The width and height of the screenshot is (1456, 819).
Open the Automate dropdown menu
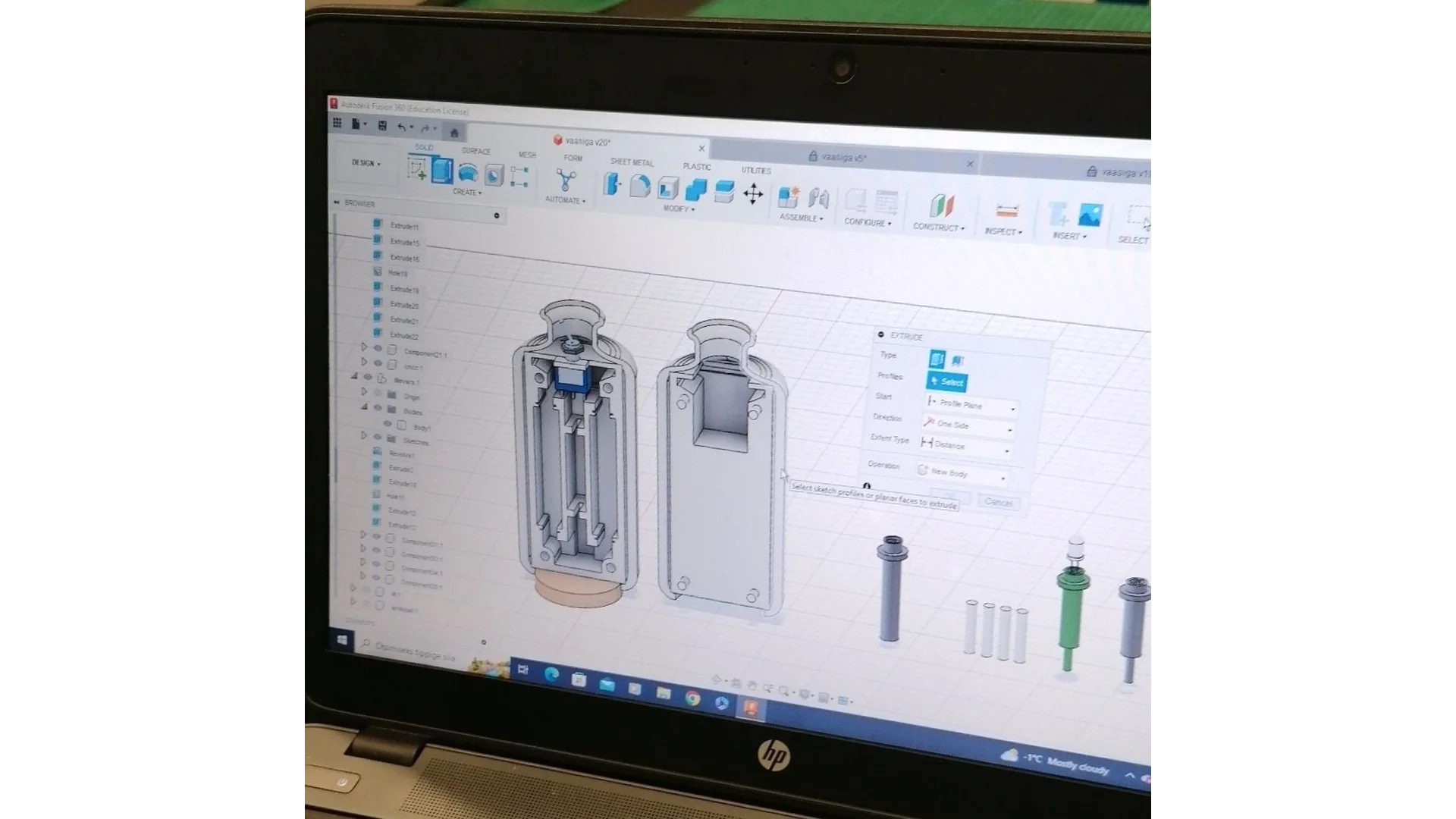tap(565, 200)
